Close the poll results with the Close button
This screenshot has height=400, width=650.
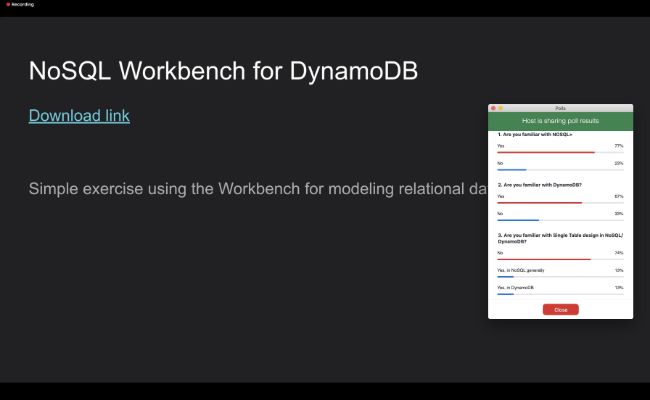[x=560, y=310]
